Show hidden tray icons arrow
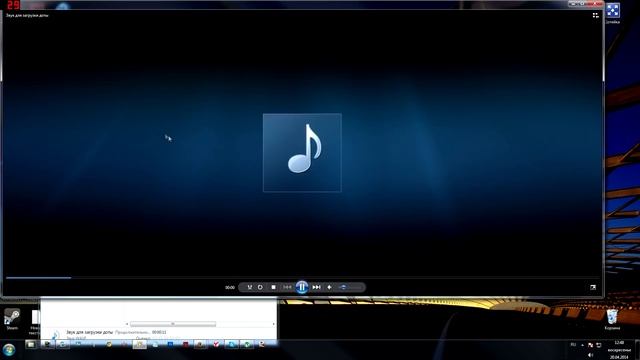640x360 pixels. 582,345
